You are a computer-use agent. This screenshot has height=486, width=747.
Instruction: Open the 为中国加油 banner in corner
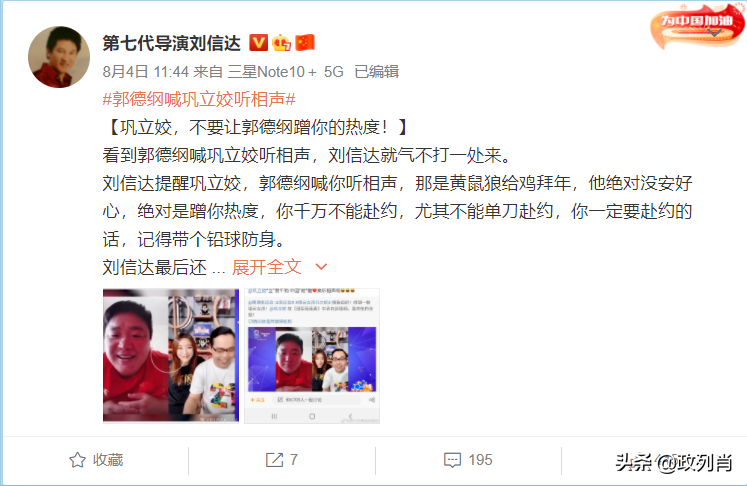point(697,26)
